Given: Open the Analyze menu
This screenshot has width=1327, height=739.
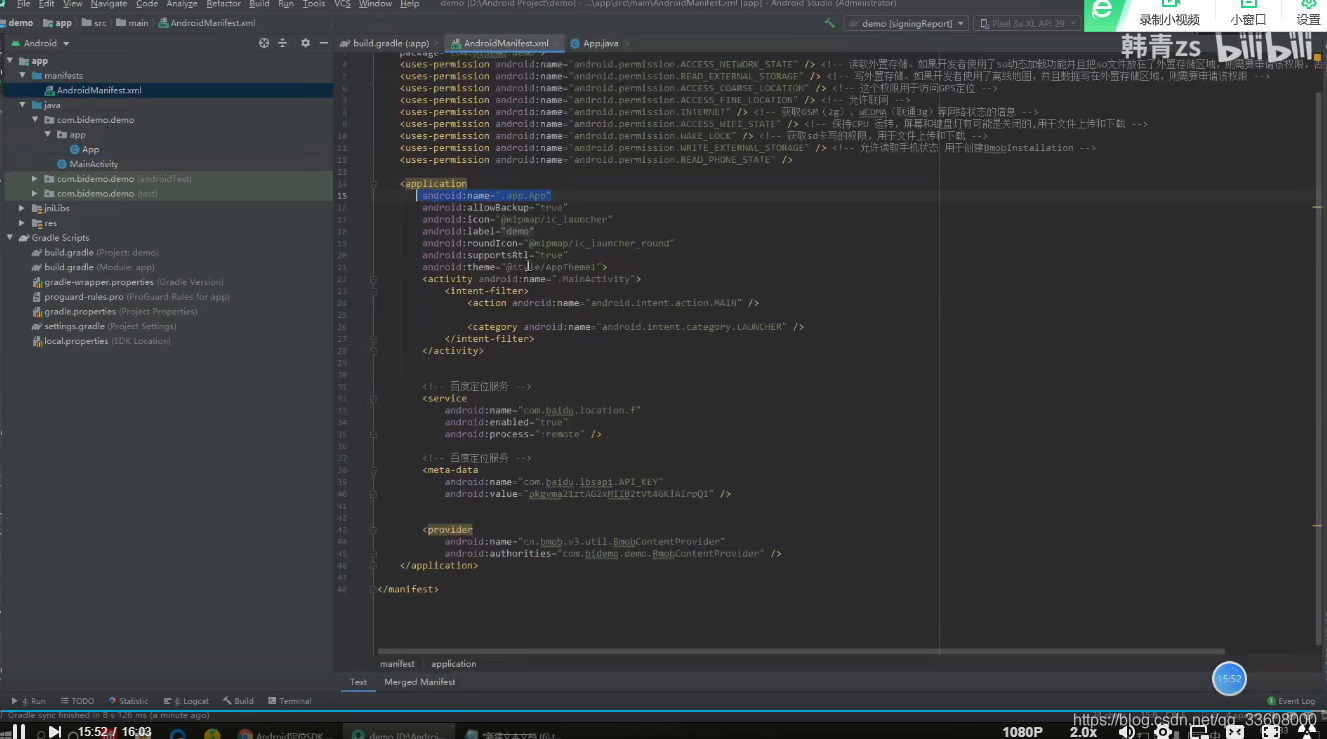Looking at the screenshot, I should [182, 4].
